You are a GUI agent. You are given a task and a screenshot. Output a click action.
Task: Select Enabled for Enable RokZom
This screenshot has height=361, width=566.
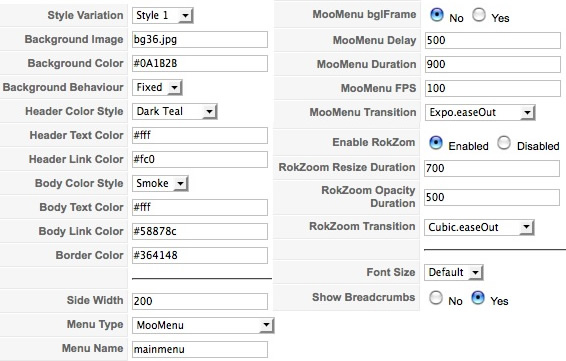(x=436, y=143)
